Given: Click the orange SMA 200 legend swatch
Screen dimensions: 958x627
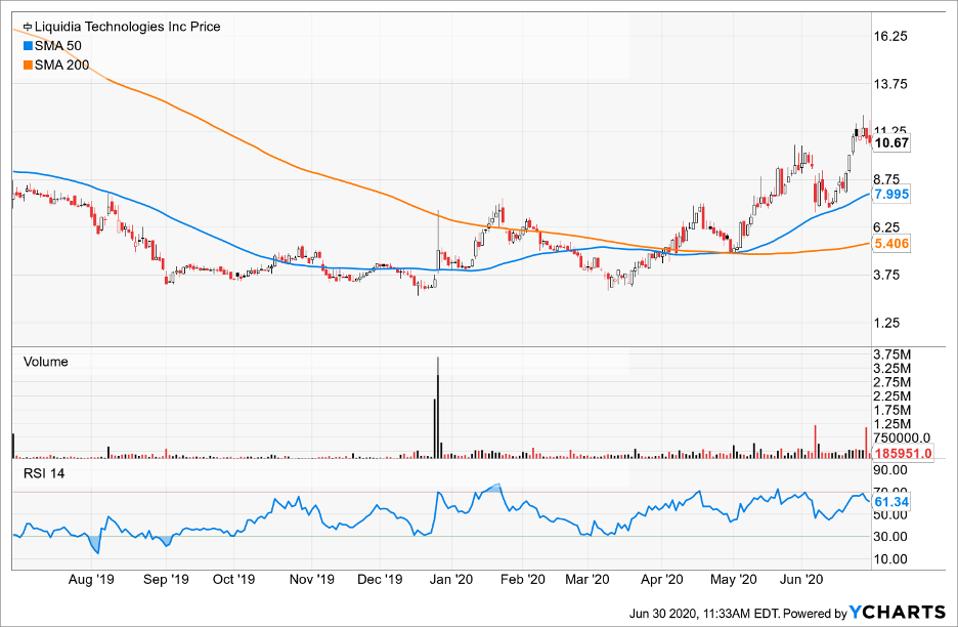Looking at the screenshot, I should coord(27,65).
